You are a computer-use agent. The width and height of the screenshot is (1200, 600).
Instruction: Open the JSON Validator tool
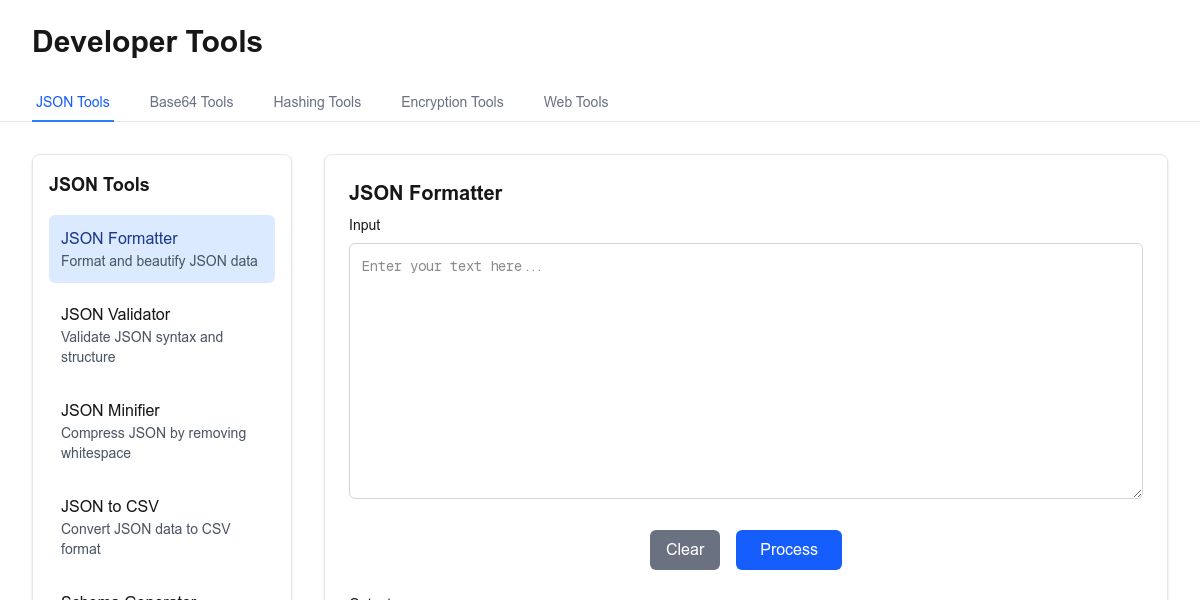coord(162,335)
